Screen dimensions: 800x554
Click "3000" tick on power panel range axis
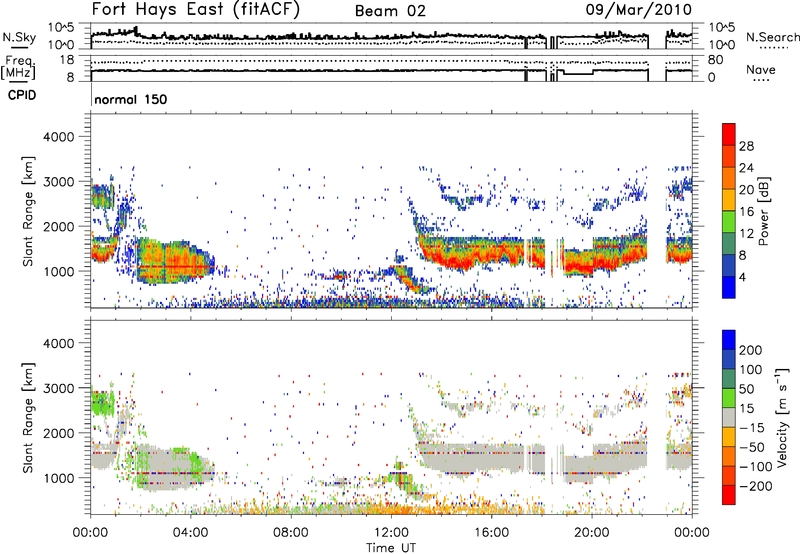click(x=58, y=182)
